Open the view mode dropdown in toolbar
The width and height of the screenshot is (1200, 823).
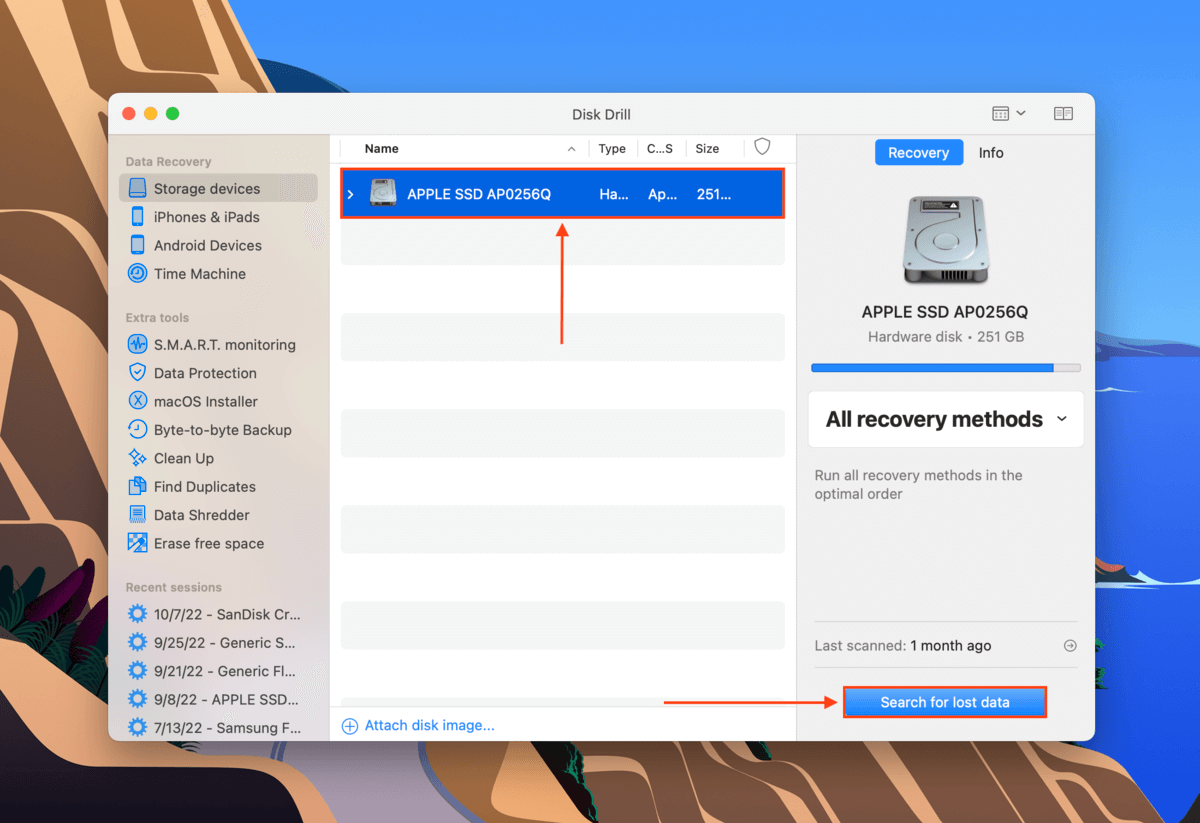(x=1008, y=114)
